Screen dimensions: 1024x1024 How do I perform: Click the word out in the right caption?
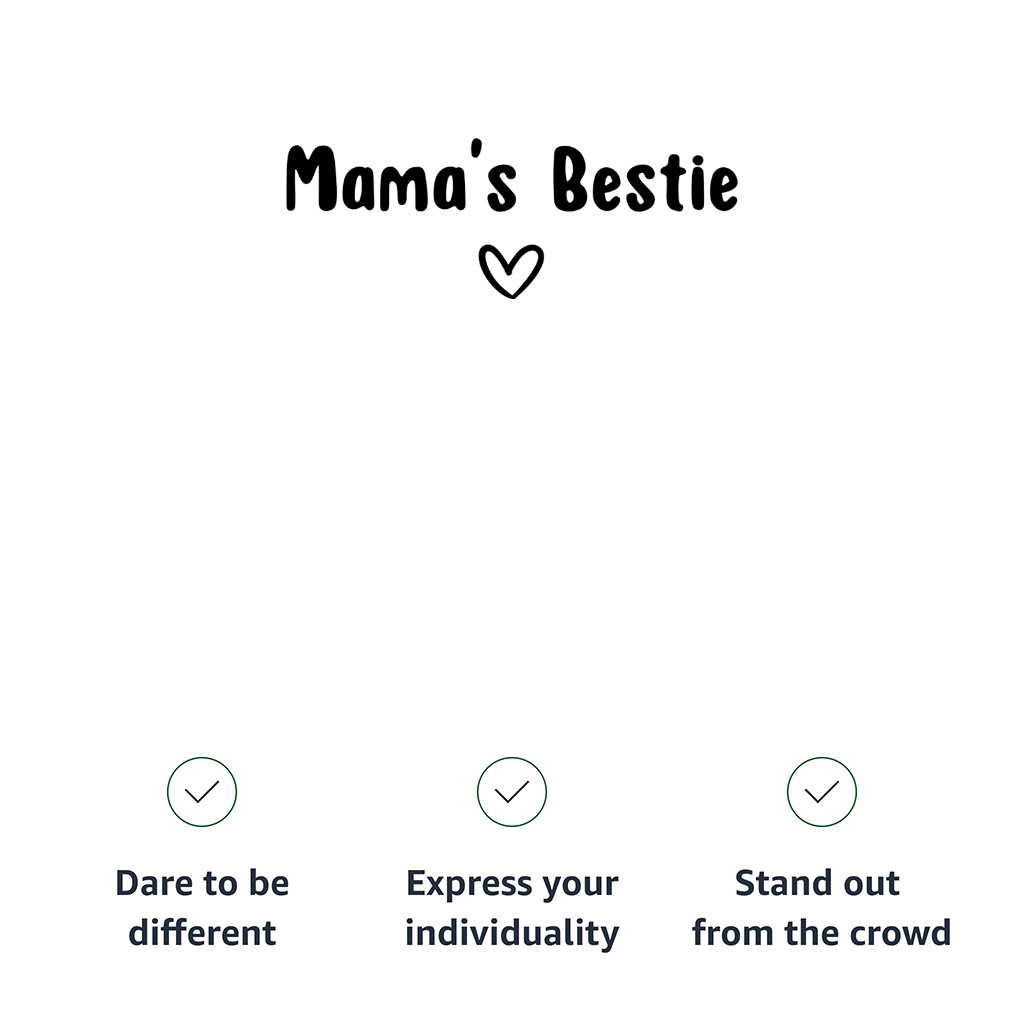point(871,884)
